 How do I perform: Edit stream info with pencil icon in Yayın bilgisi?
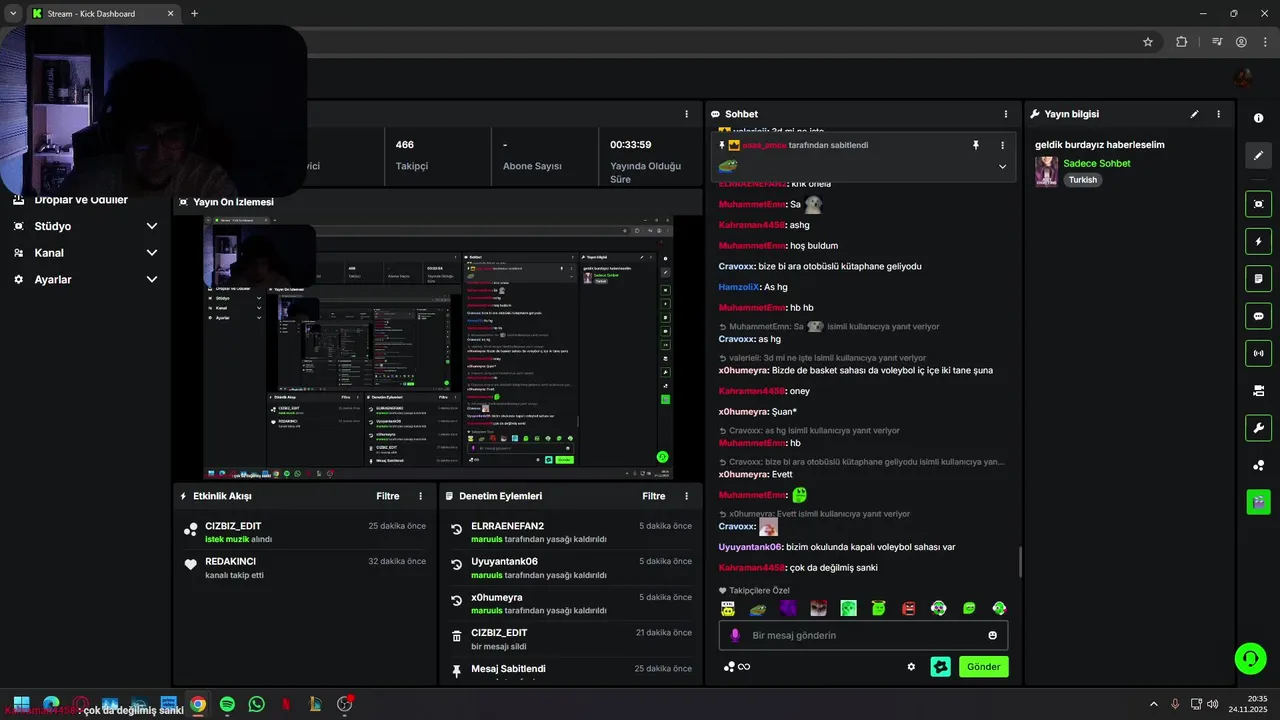coord(1194,114)
